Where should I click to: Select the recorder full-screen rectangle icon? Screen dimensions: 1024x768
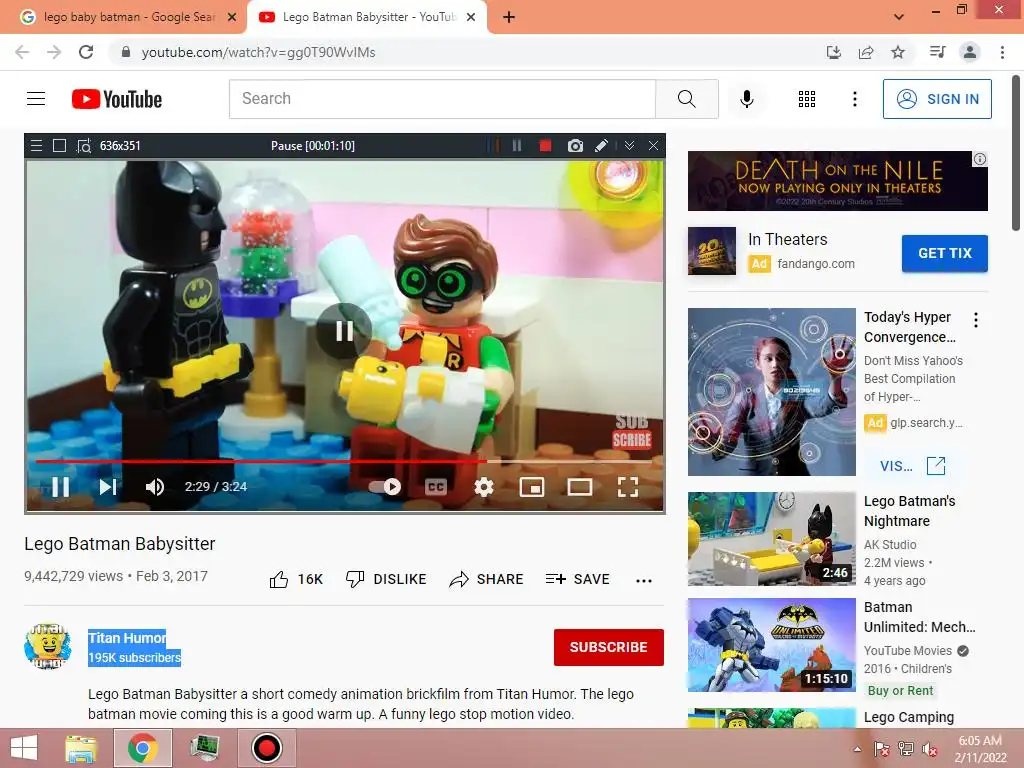[x=59, y=146]
